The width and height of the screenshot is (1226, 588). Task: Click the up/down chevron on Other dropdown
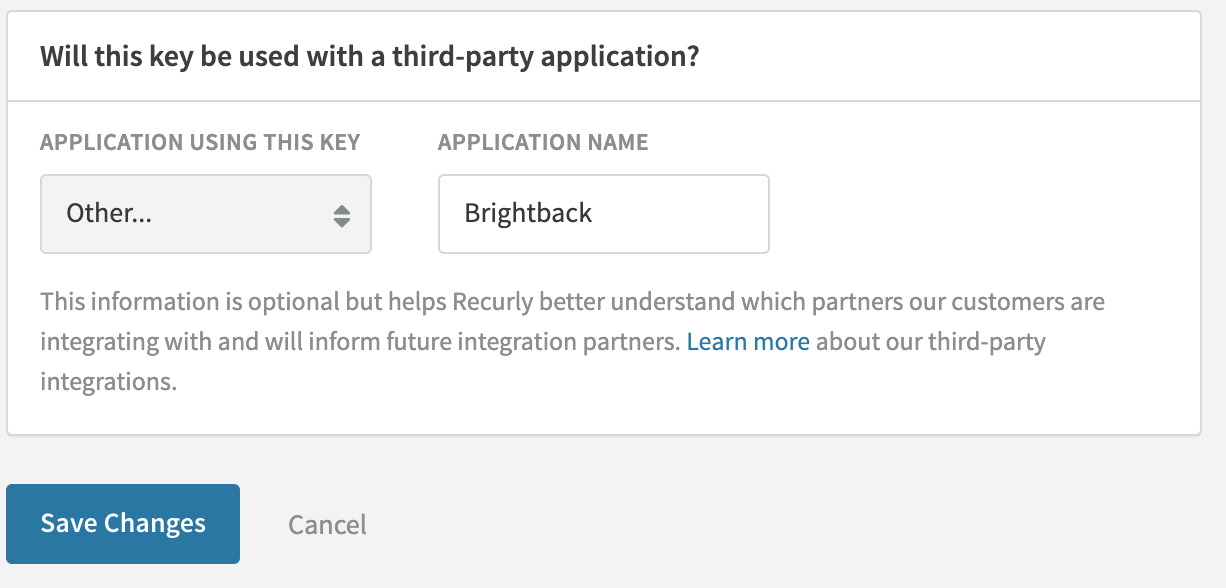[x=344, y=213]
